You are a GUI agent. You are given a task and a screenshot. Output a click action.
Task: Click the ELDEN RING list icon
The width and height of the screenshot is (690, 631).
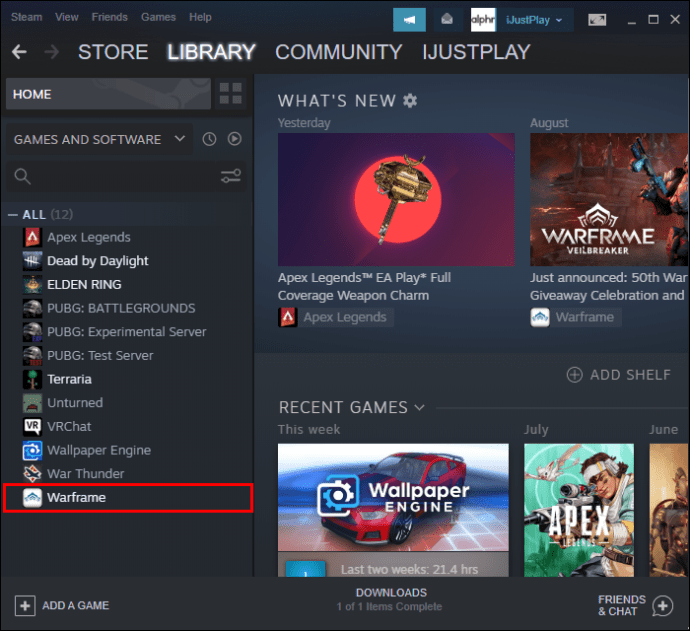[x=32, y=285]
